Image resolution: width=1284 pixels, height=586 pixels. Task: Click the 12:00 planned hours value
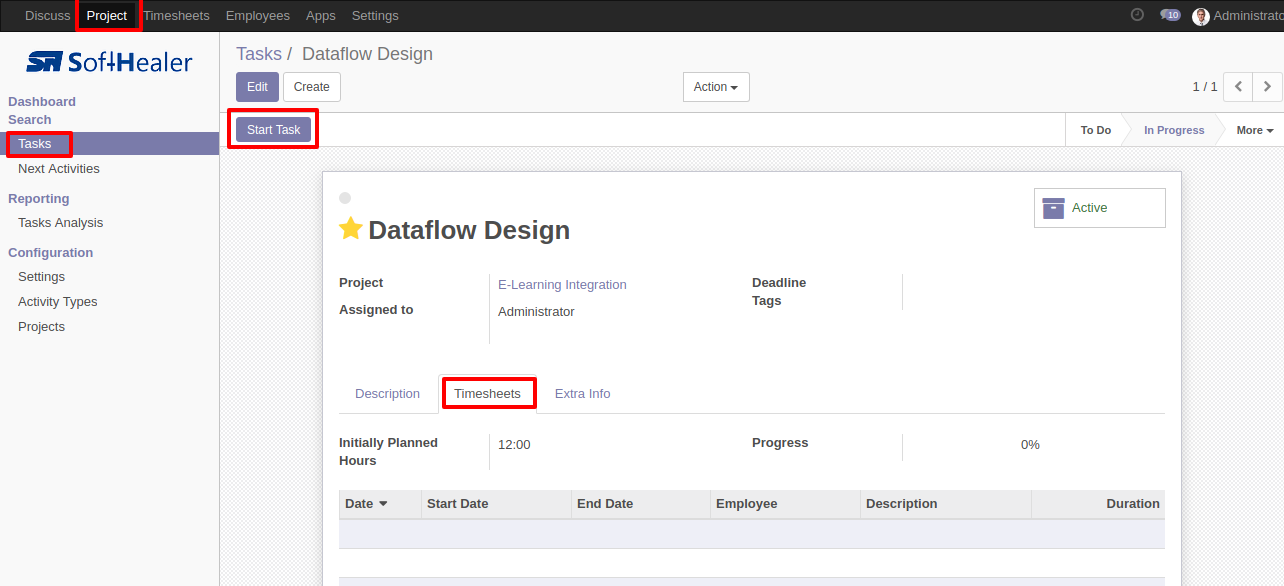pyautogui.click(x=514, y=445)
